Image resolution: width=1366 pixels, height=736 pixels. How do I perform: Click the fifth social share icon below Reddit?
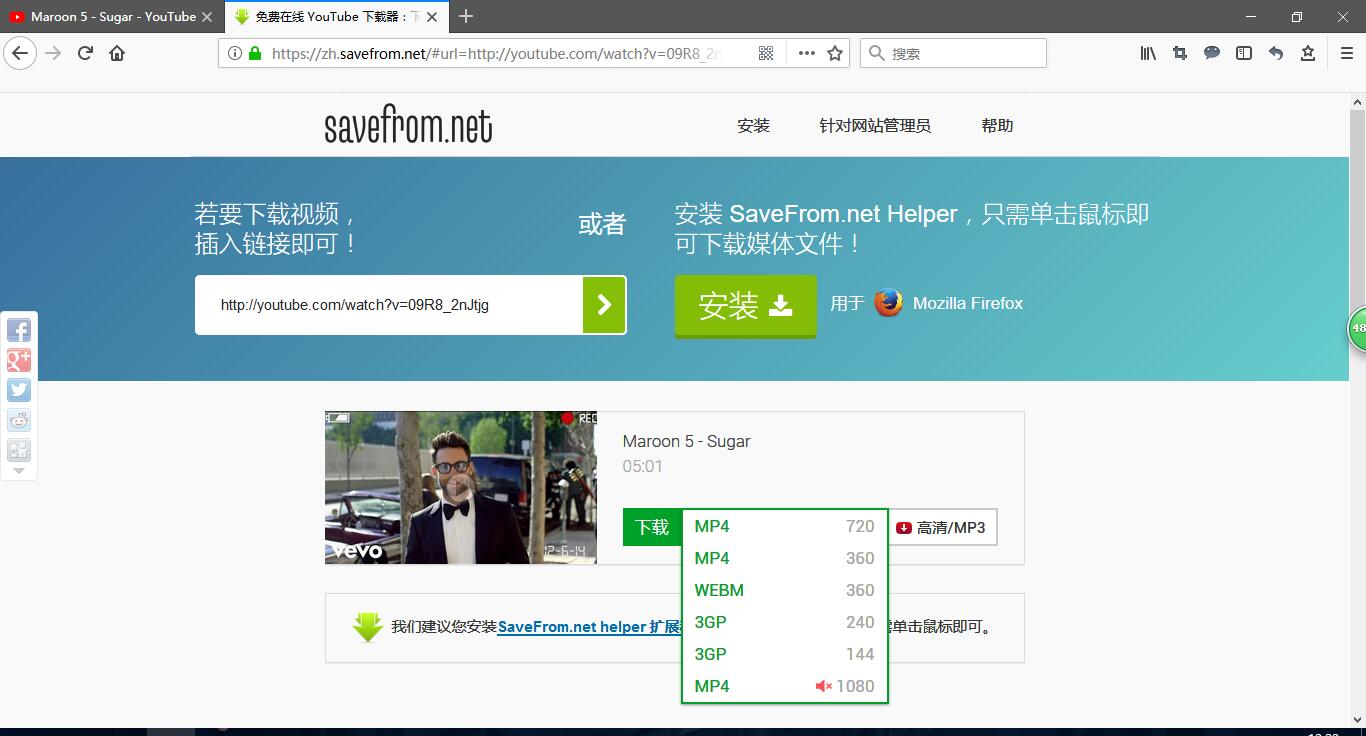click(x=19, y=450)
